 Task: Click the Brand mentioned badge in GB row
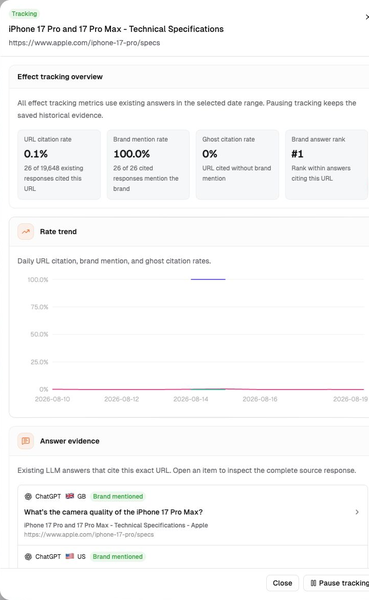118,496
